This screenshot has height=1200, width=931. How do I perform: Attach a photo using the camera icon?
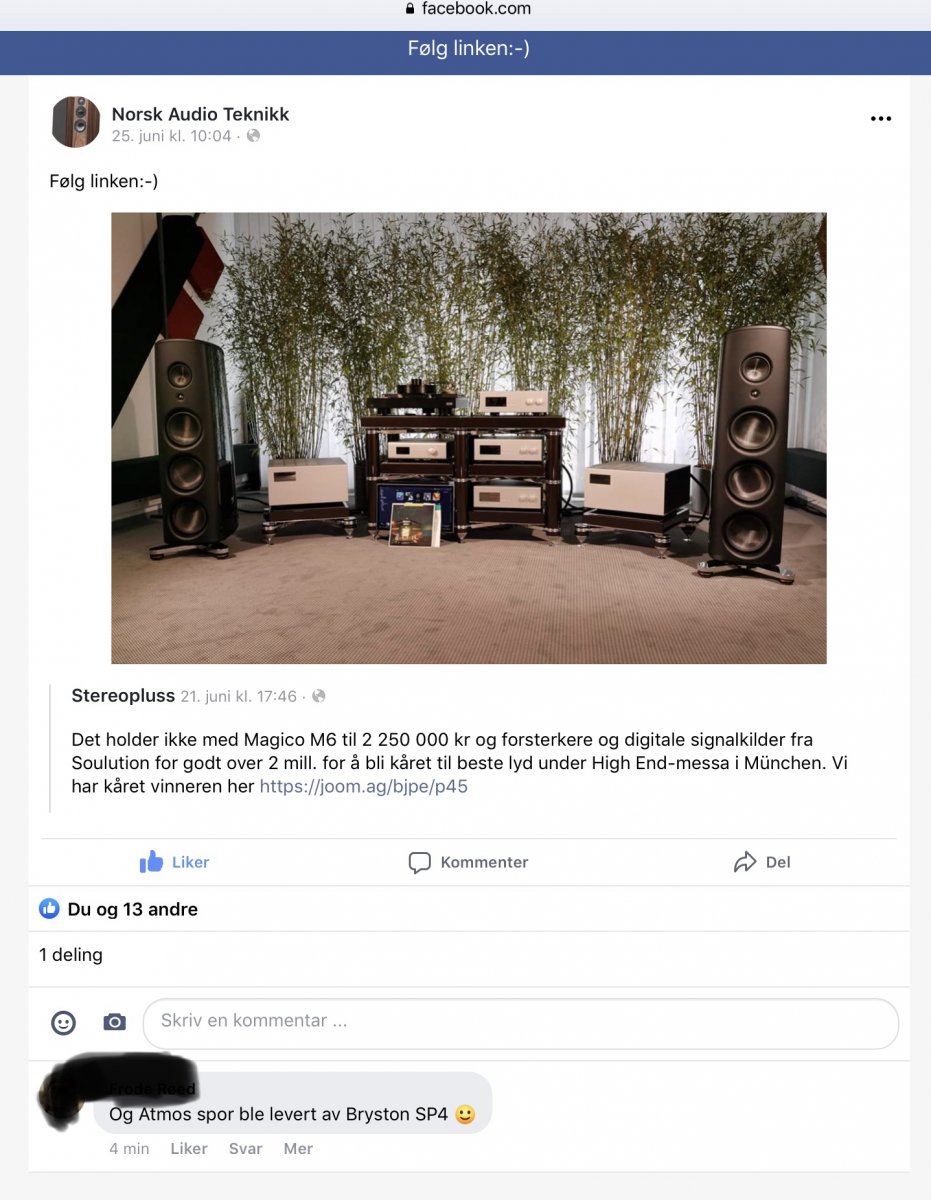[x=115, y=1022]
